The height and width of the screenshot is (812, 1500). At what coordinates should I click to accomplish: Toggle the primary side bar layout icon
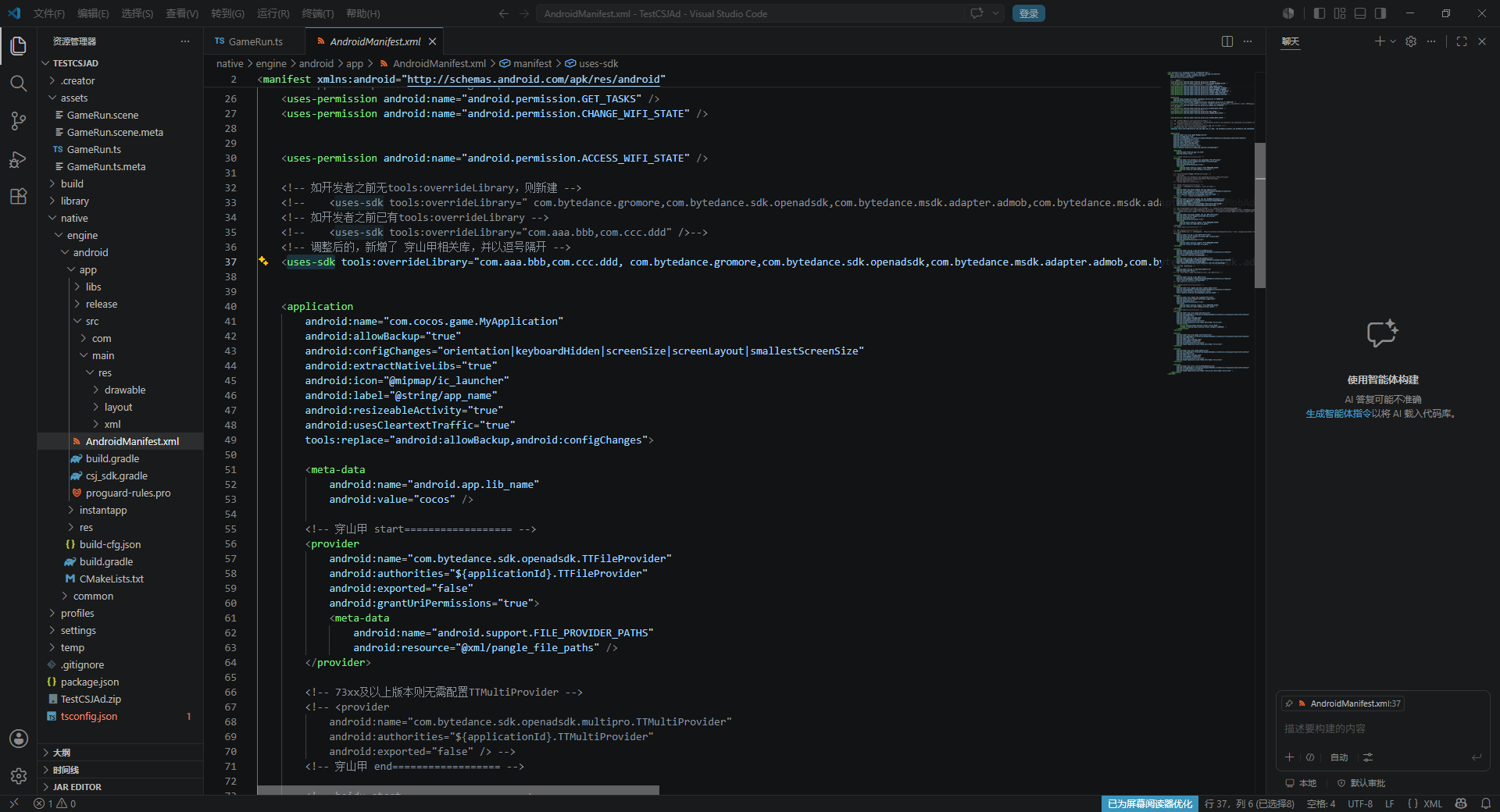point(1320,13)
